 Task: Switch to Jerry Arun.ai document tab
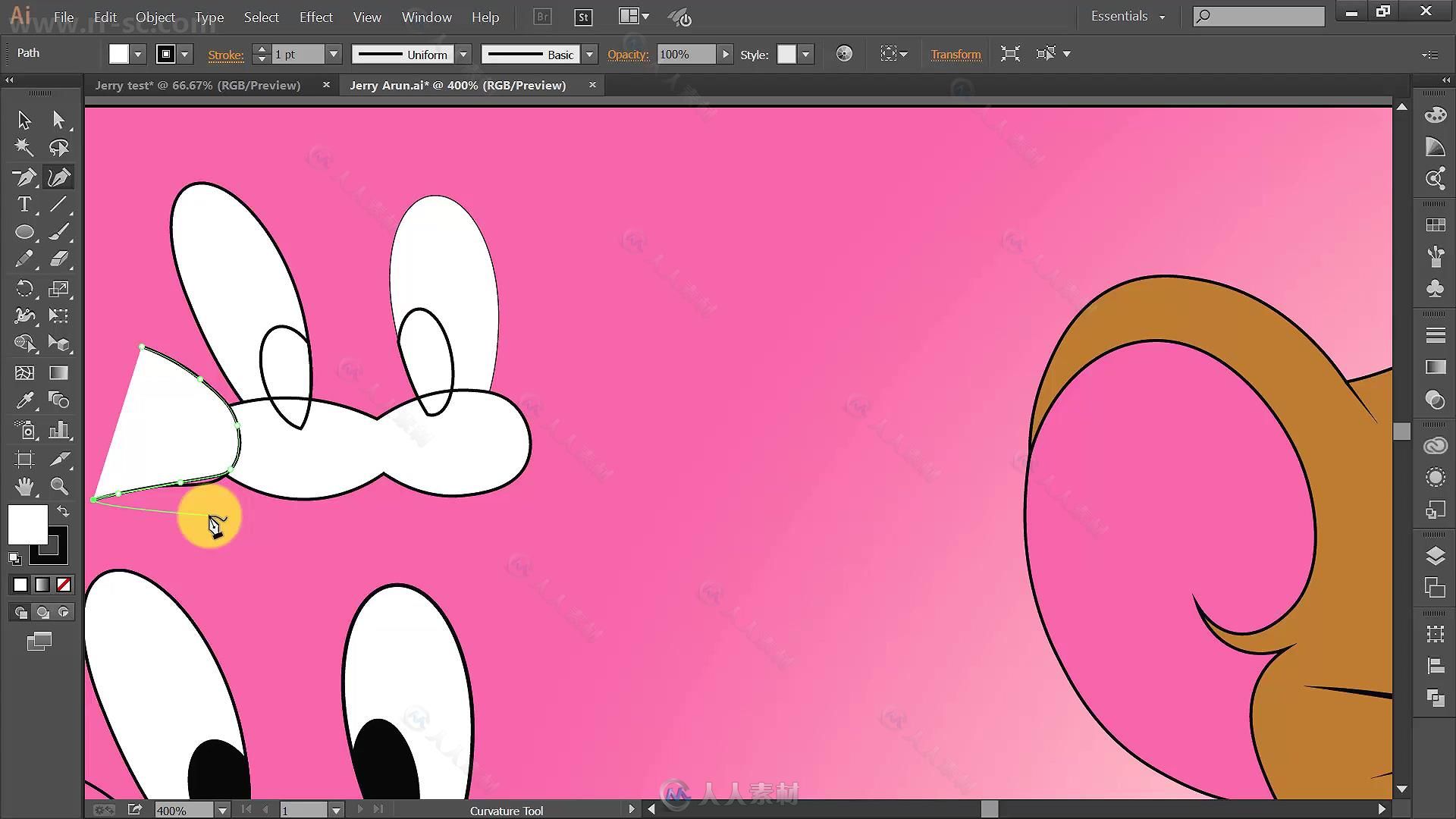(x=457, y=85)
